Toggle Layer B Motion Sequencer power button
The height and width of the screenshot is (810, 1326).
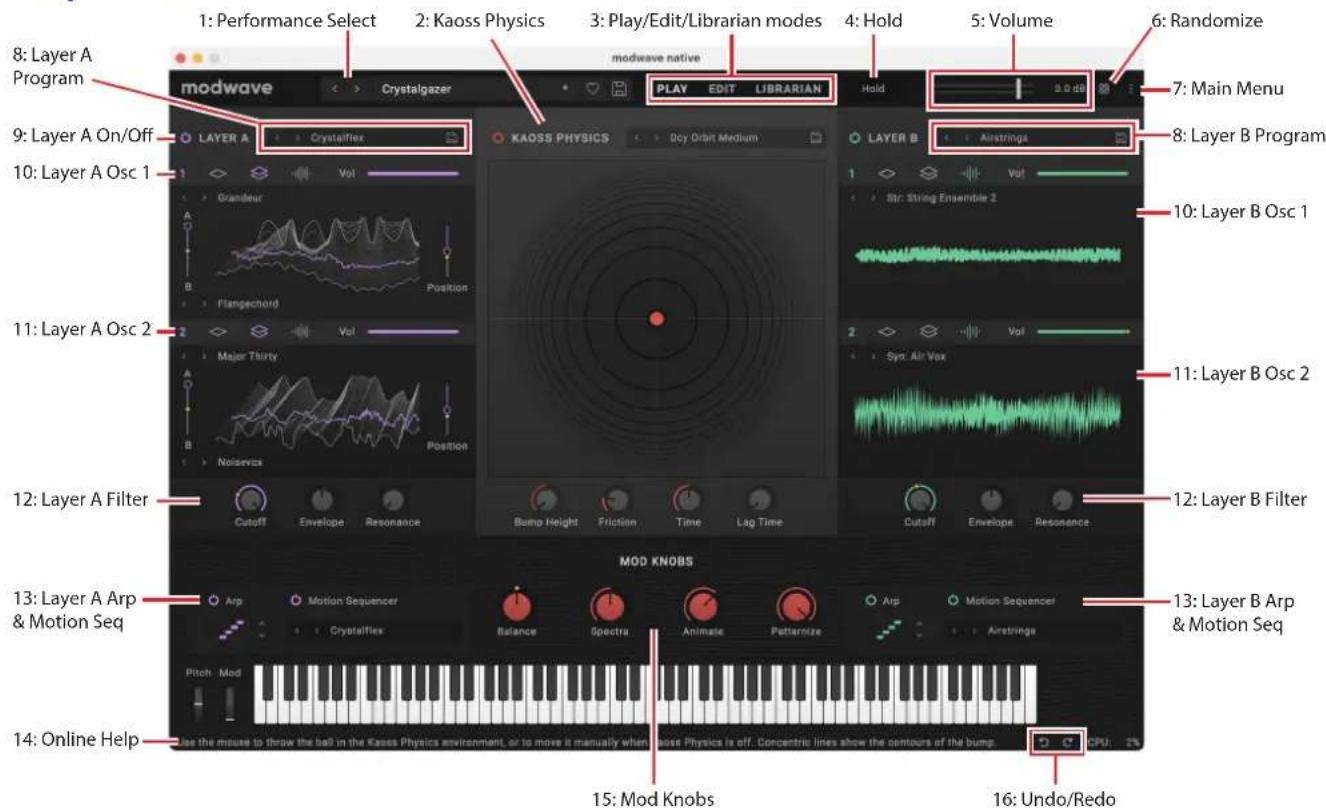pyautogui.click(x=953, y=600)
